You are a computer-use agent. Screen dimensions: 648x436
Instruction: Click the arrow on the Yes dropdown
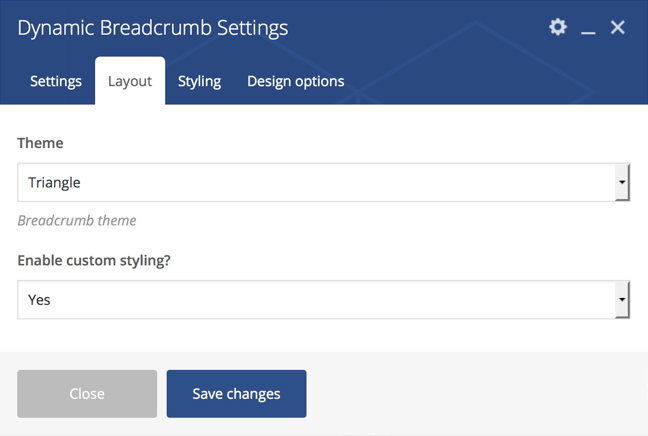click(622, 300)
